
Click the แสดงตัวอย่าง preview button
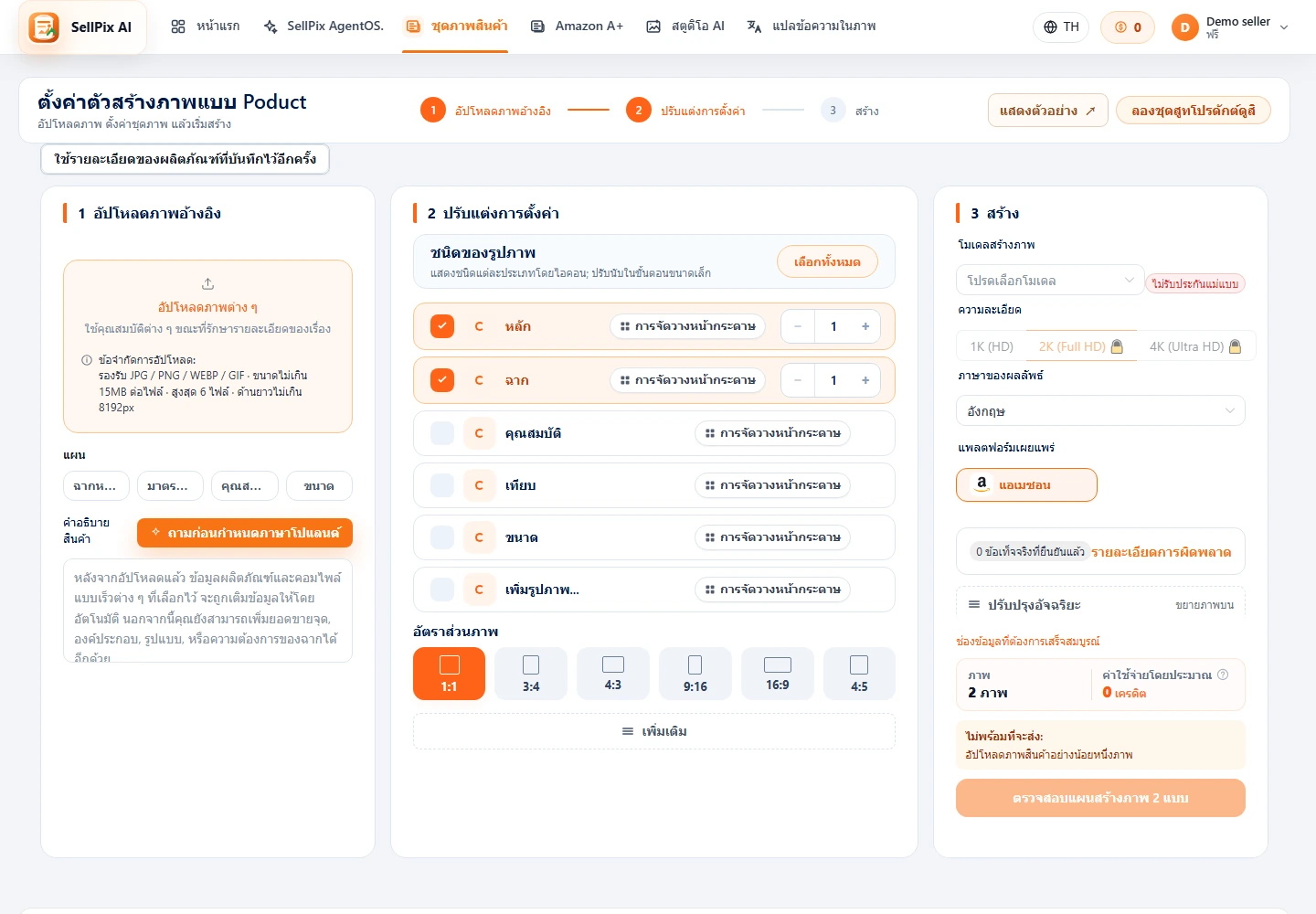[1047, 111]
